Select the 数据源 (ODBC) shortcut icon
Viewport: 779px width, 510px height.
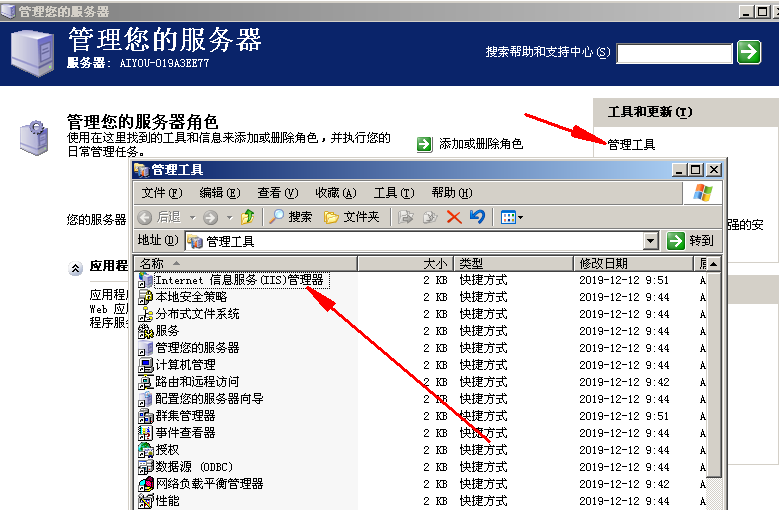point(145,467)
